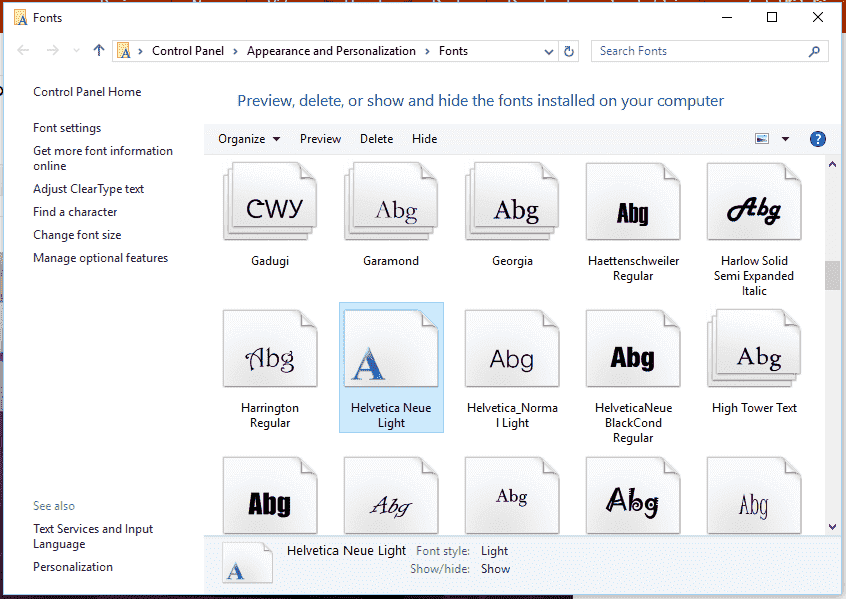
Task: Navigate to Control Panel breadcrumb
Action: coord(188,51)
